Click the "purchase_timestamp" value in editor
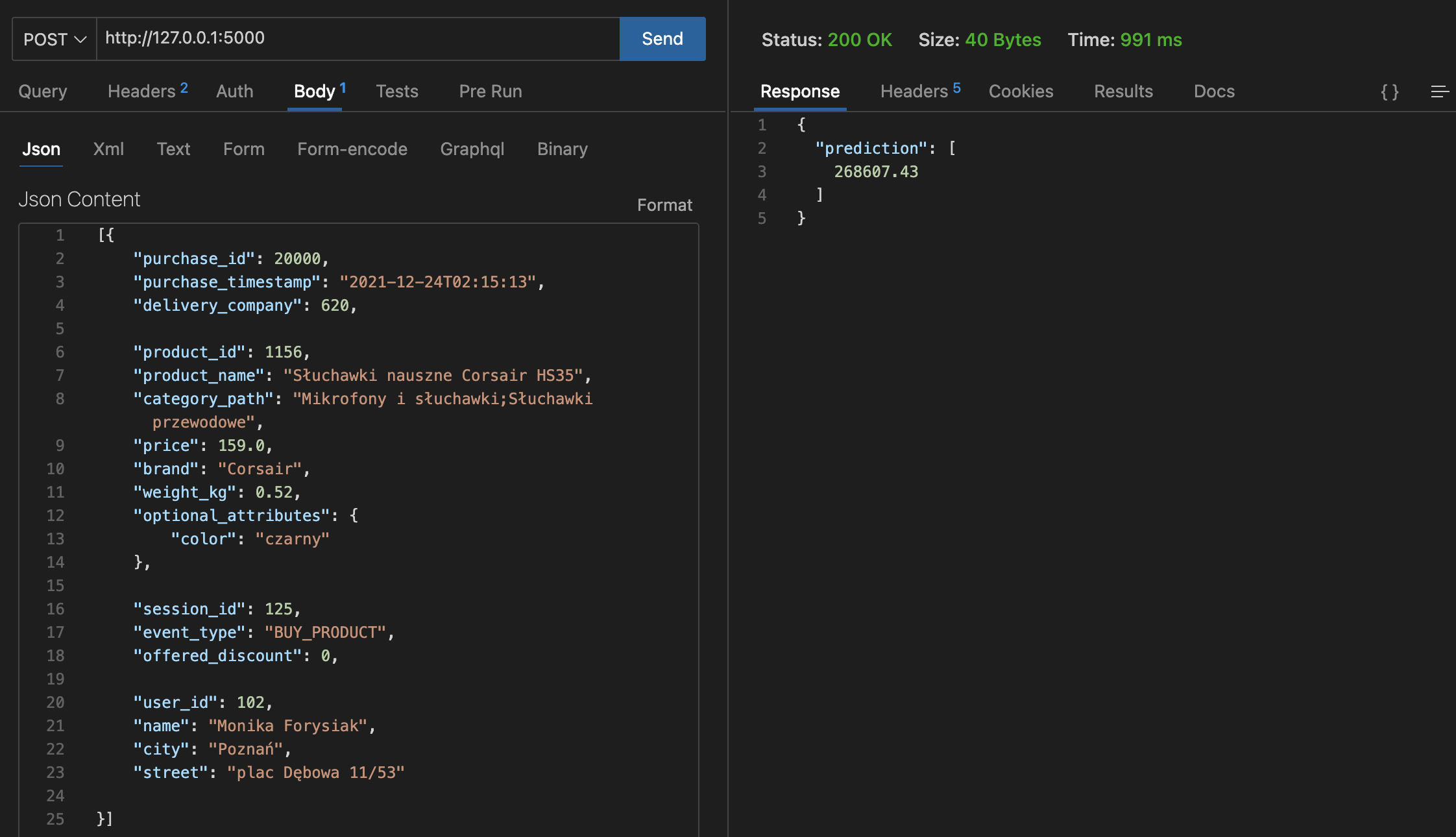 (x=437, y=282)
